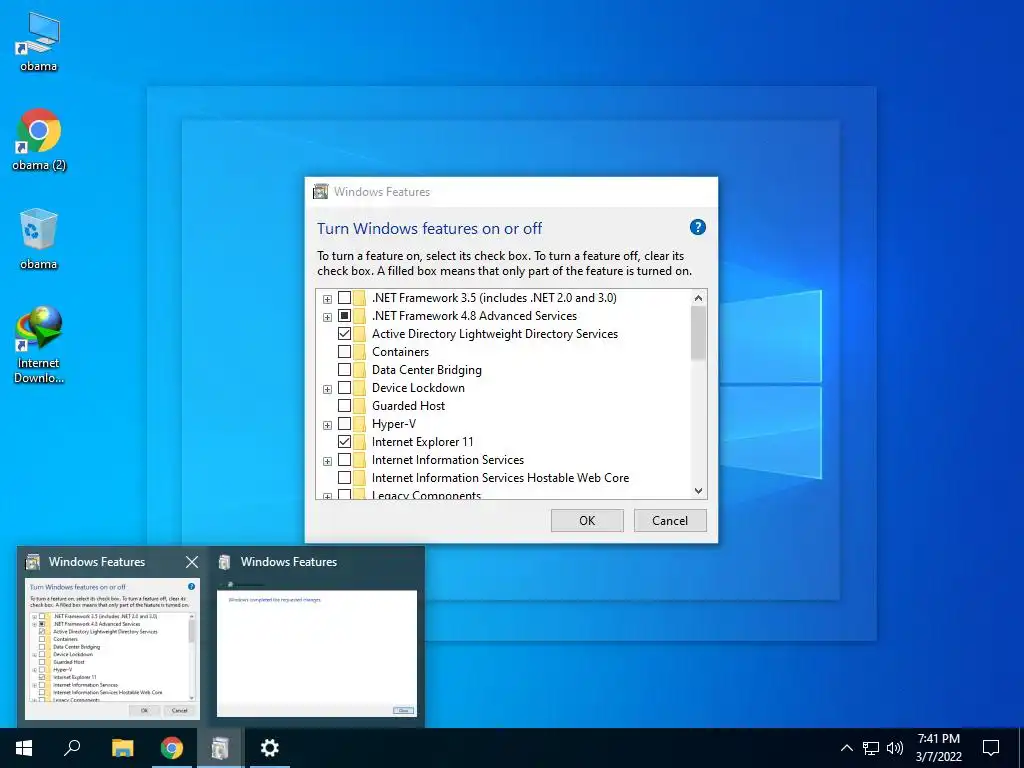Uncheck Internet Explorer 11
Screen dimensions: 1024x768
point(344,441)
